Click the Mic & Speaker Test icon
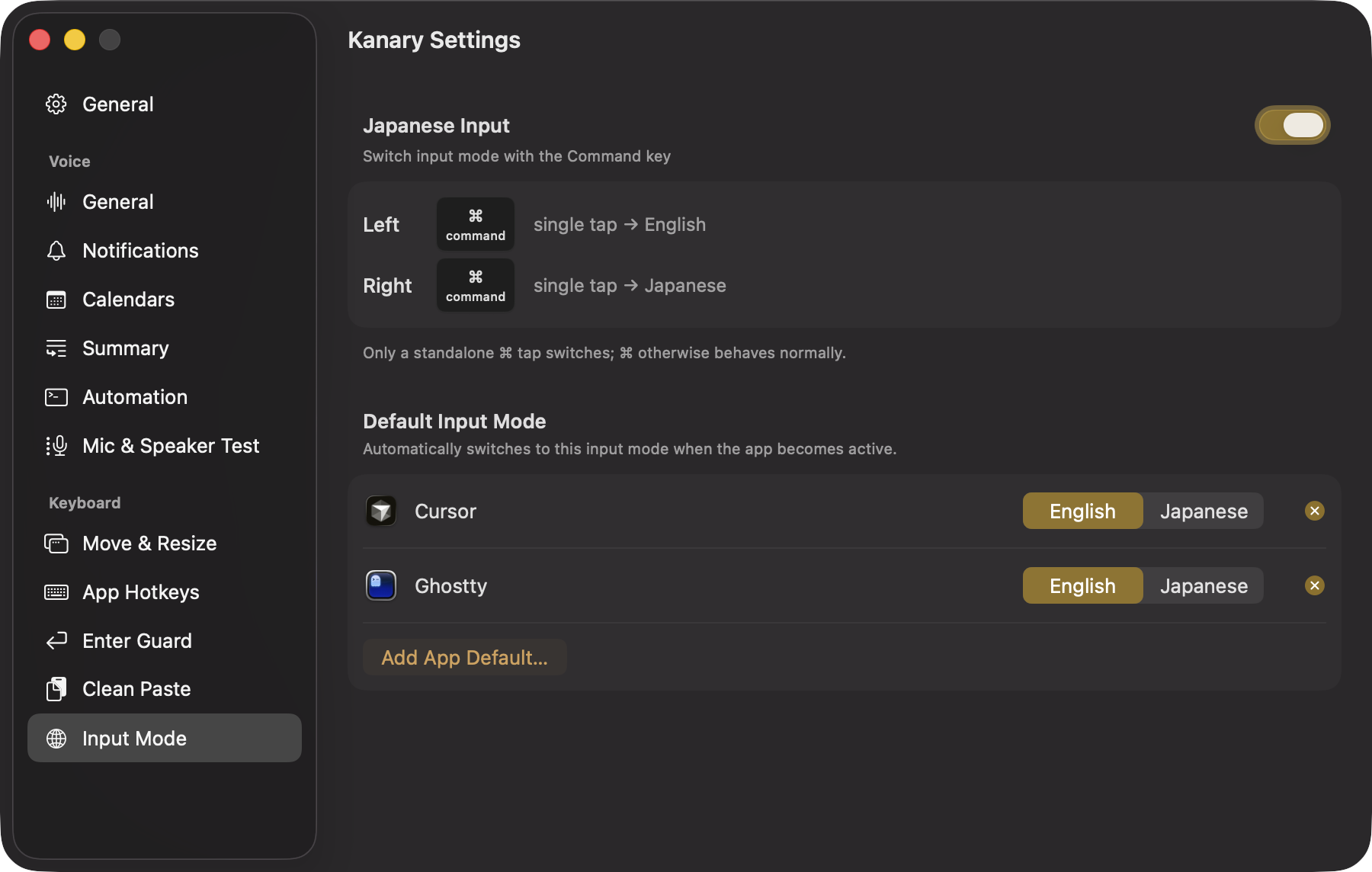This screenshot has height=872, width=1372. click(x=56, y=446)
